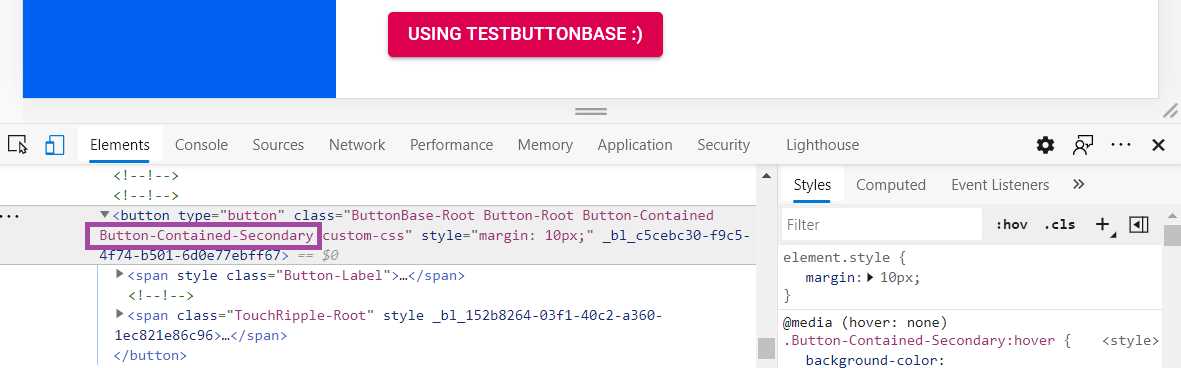
Task: Activate the element inspector pointer tool
Action: click(18, 144)
